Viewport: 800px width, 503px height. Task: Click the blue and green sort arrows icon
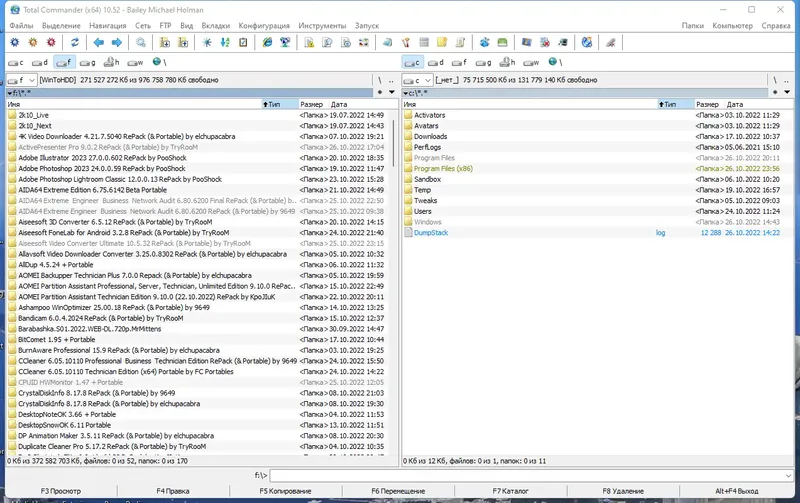(225, 42)
